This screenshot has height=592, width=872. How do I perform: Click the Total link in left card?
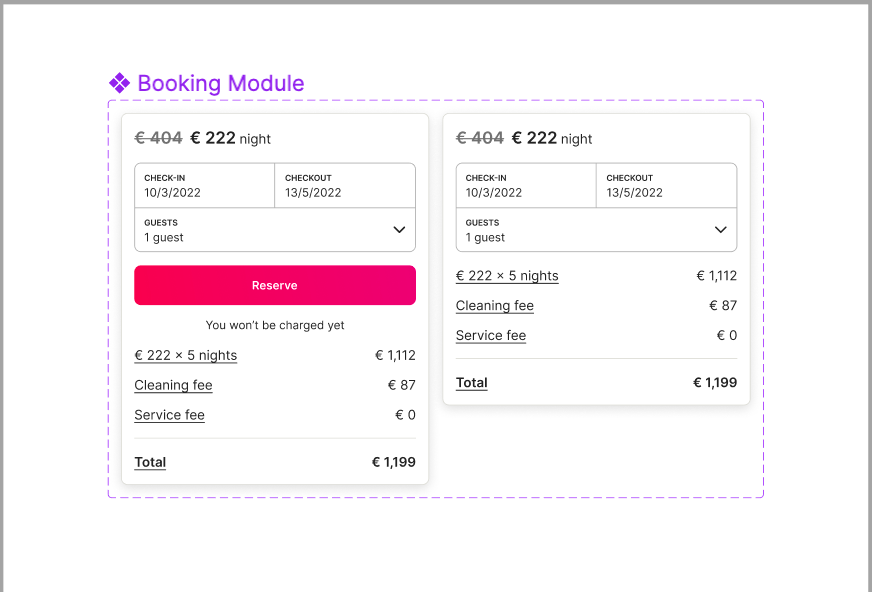150,462
